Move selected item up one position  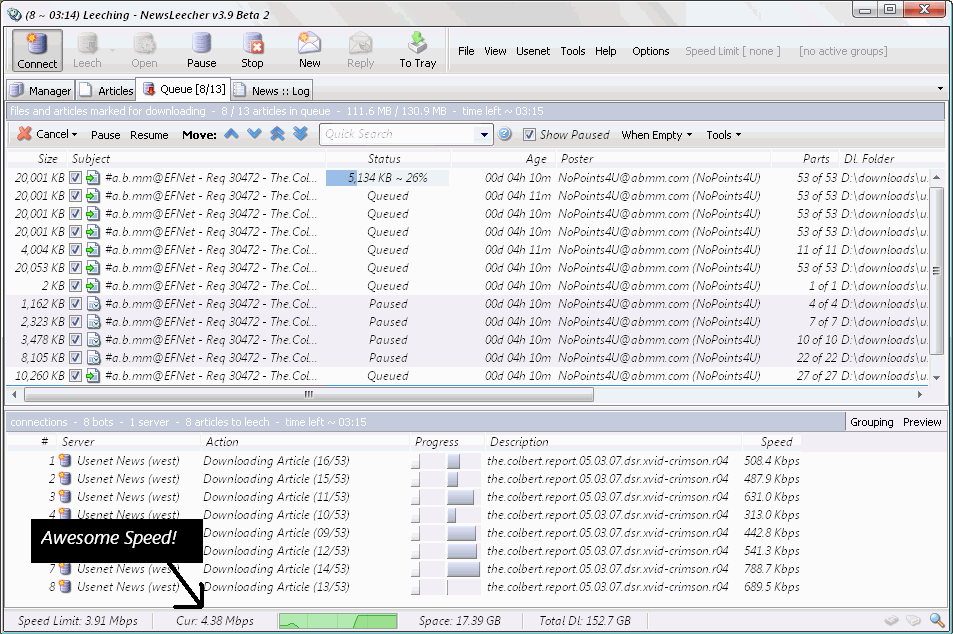pos(231,134)
